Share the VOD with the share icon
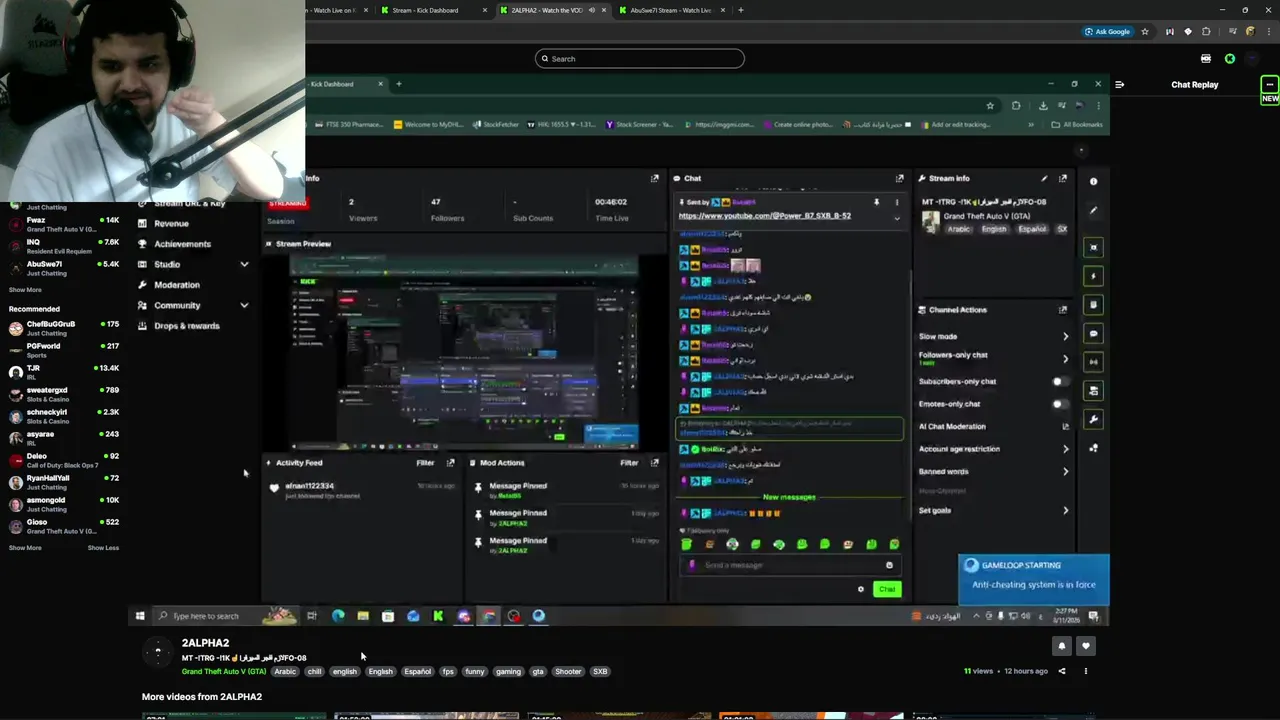Image resolution: width=1280 pixels, height=720 pixels. pyautogui.click(x=1062, y=671)
